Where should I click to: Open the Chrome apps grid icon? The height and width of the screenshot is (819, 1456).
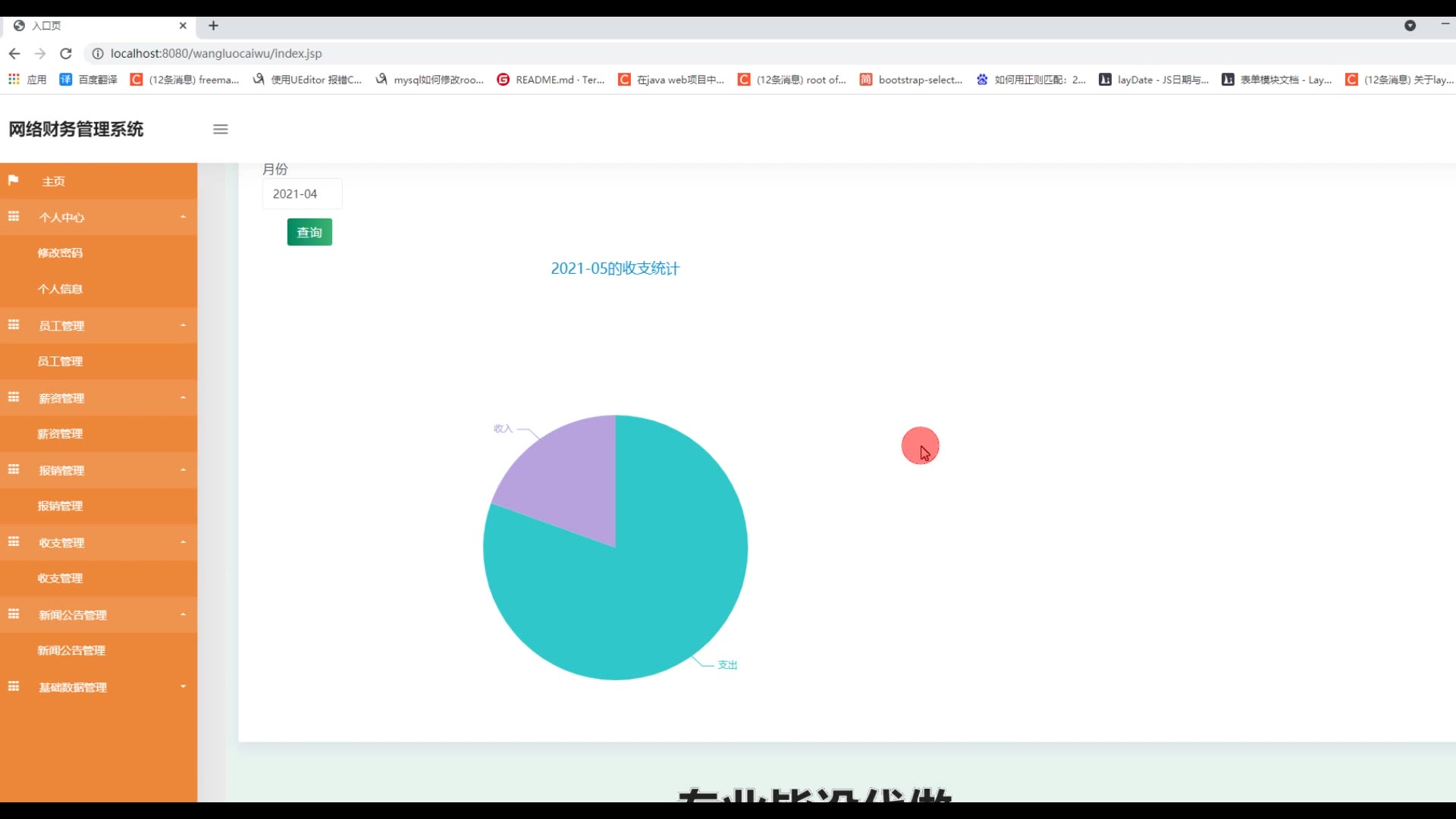point(14,79)
